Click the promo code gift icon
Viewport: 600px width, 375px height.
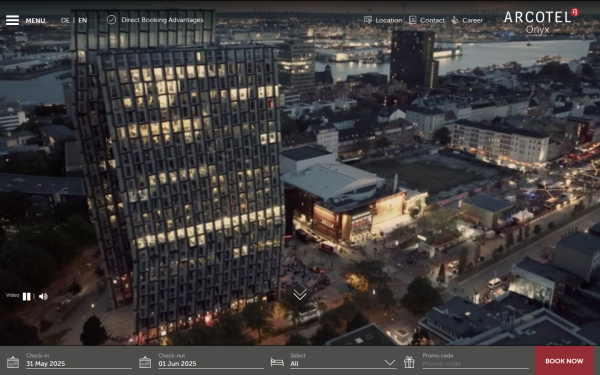409,362
